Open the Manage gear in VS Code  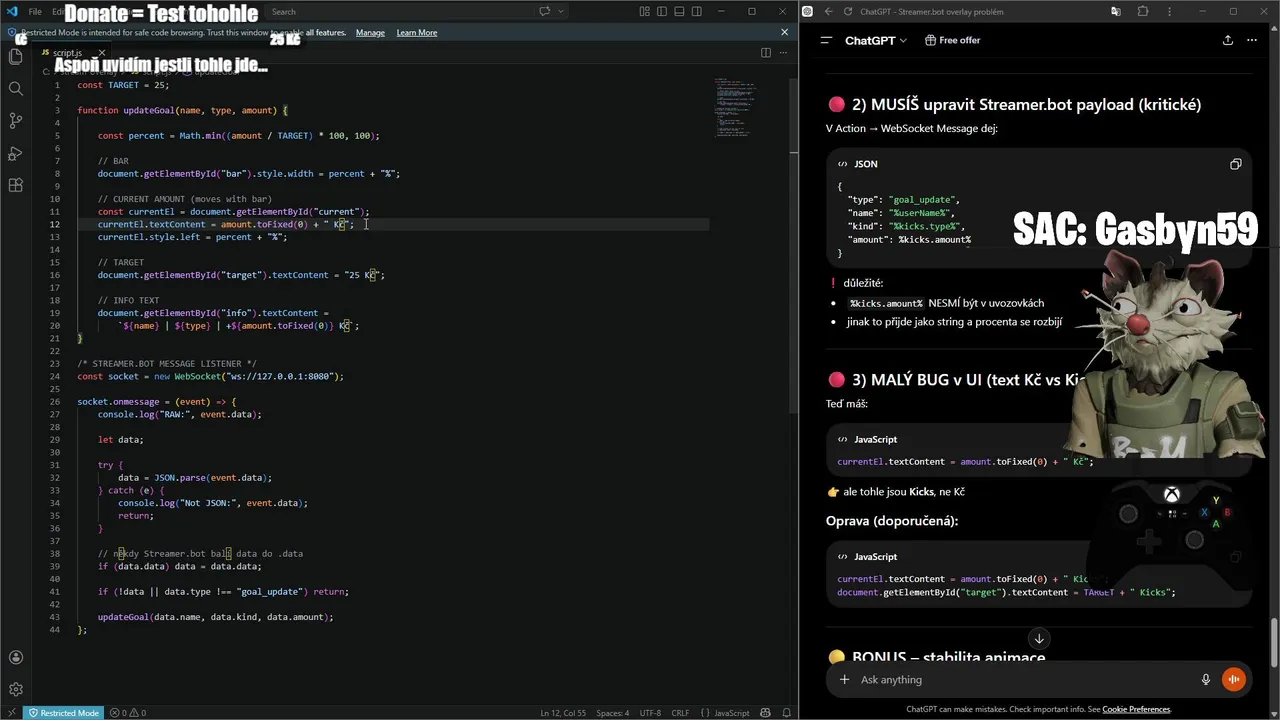pyautogui.click(x=15, y=689)
